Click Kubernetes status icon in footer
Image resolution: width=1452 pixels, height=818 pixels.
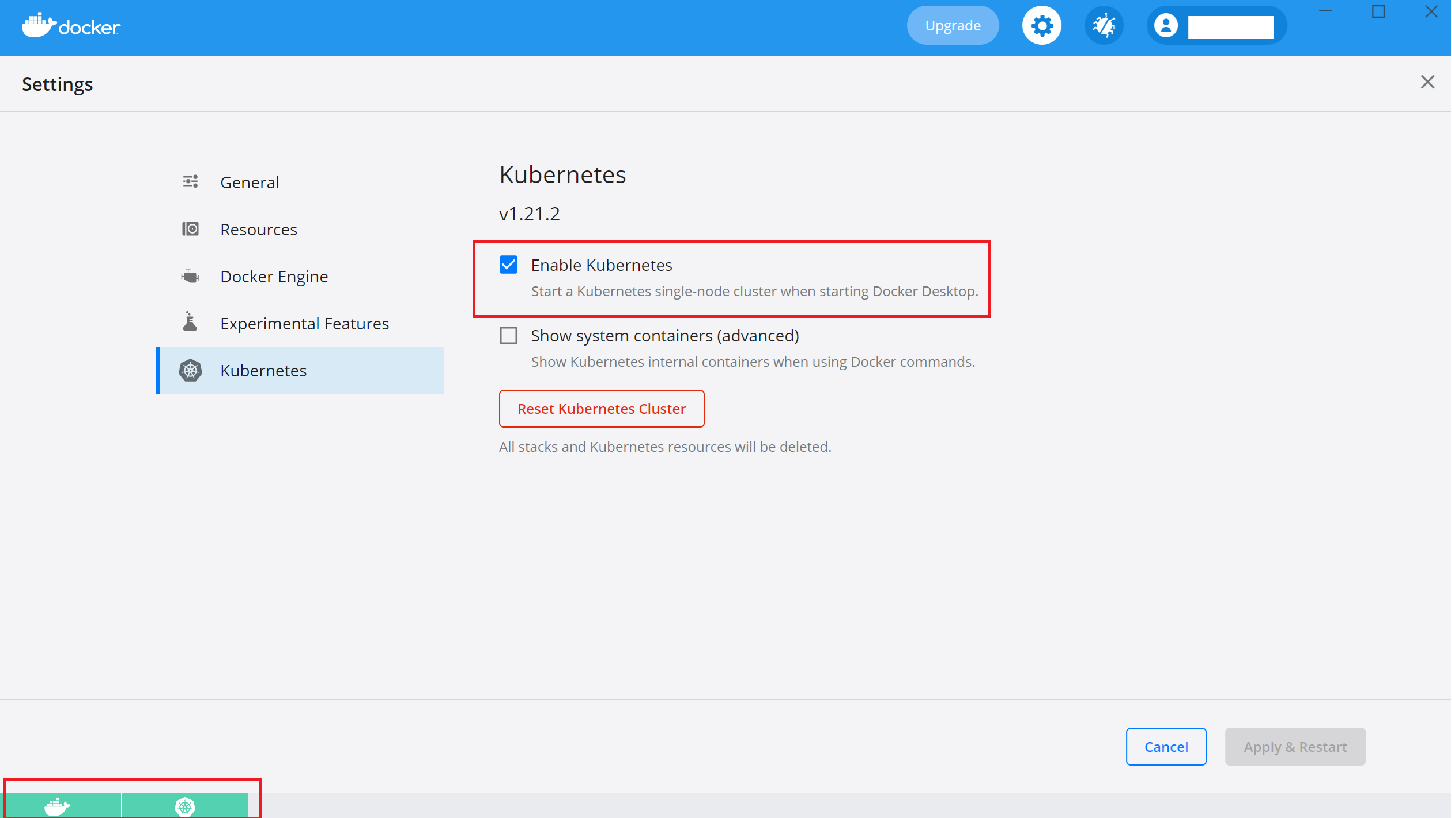click(185, 806)
